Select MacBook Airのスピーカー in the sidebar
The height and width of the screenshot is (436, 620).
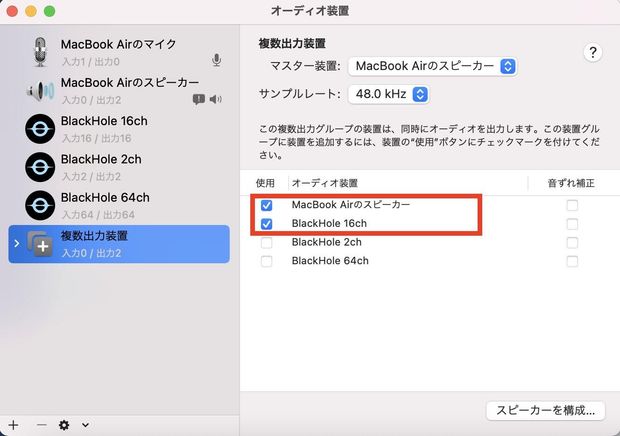119,91
